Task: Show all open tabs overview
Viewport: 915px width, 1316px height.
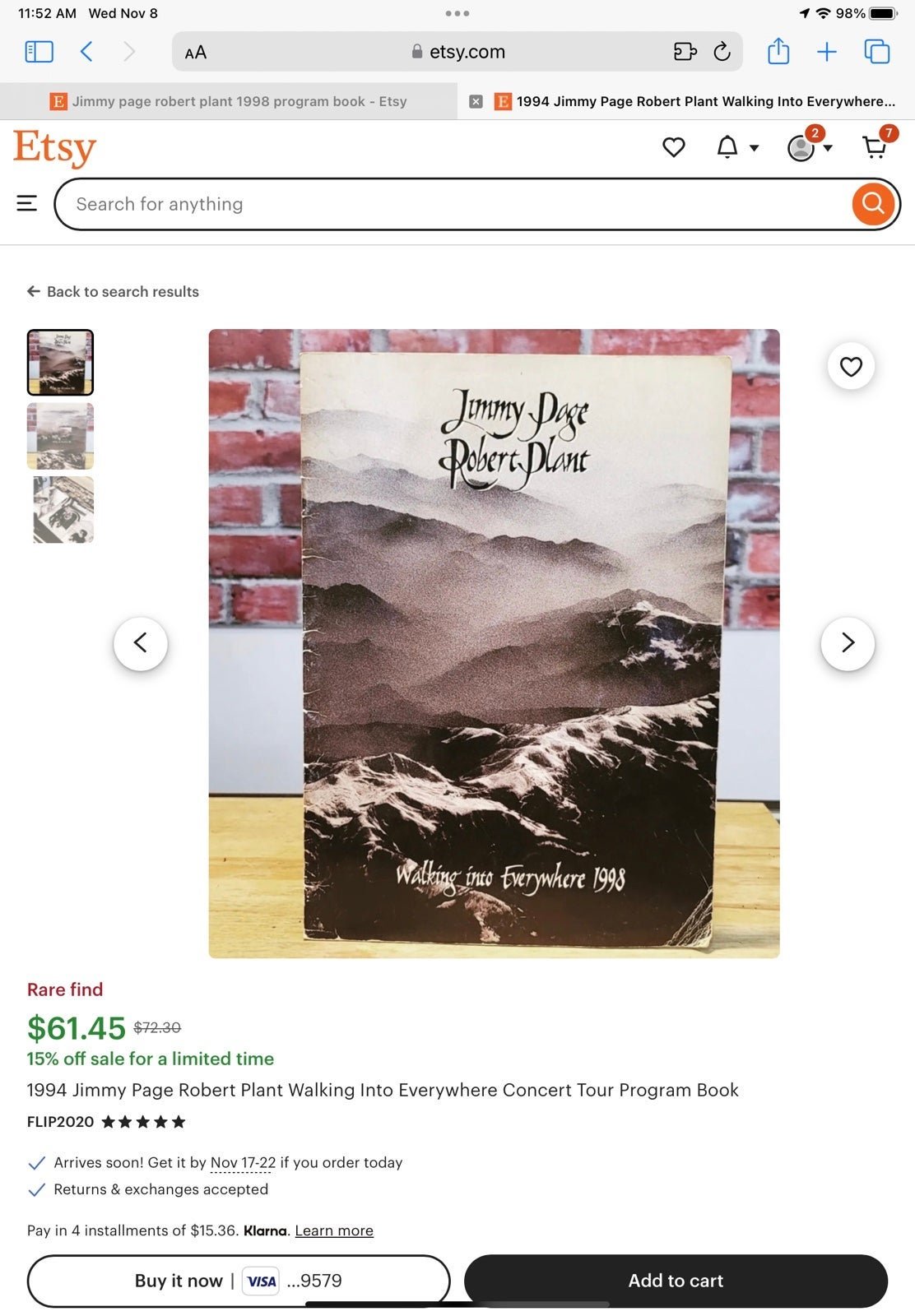Action: pyautogui.click(x=876, y=52)
